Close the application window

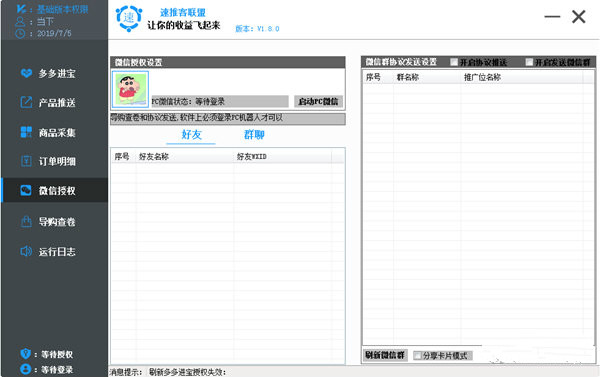[x=579, y=16]
